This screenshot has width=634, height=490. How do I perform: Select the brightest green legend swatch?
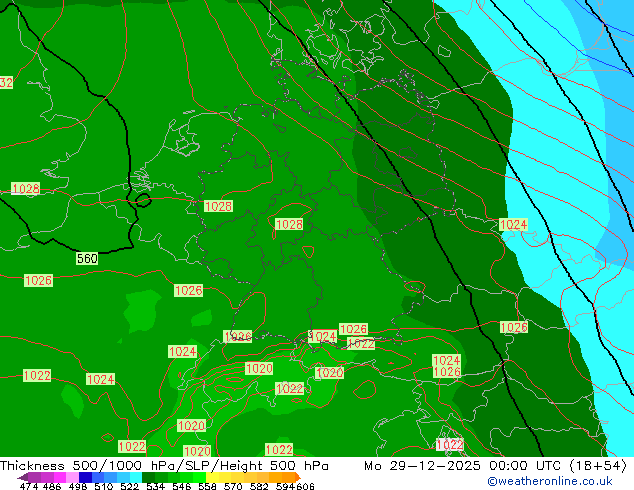click(199, 477)
